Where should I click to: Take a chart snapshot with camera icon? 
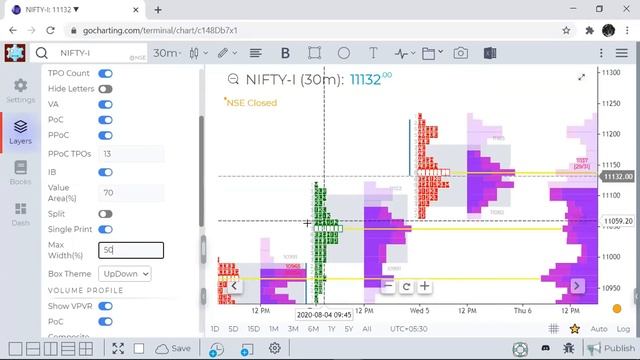click(460, 53)
